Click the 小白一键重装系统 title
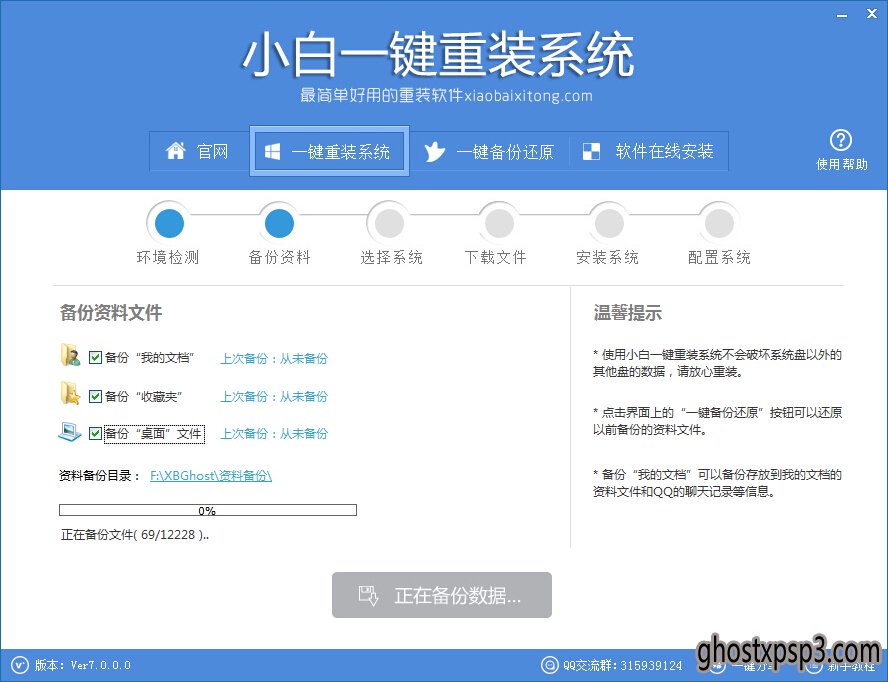The width and height of the screenshot is (888, 682). (438, 55)
